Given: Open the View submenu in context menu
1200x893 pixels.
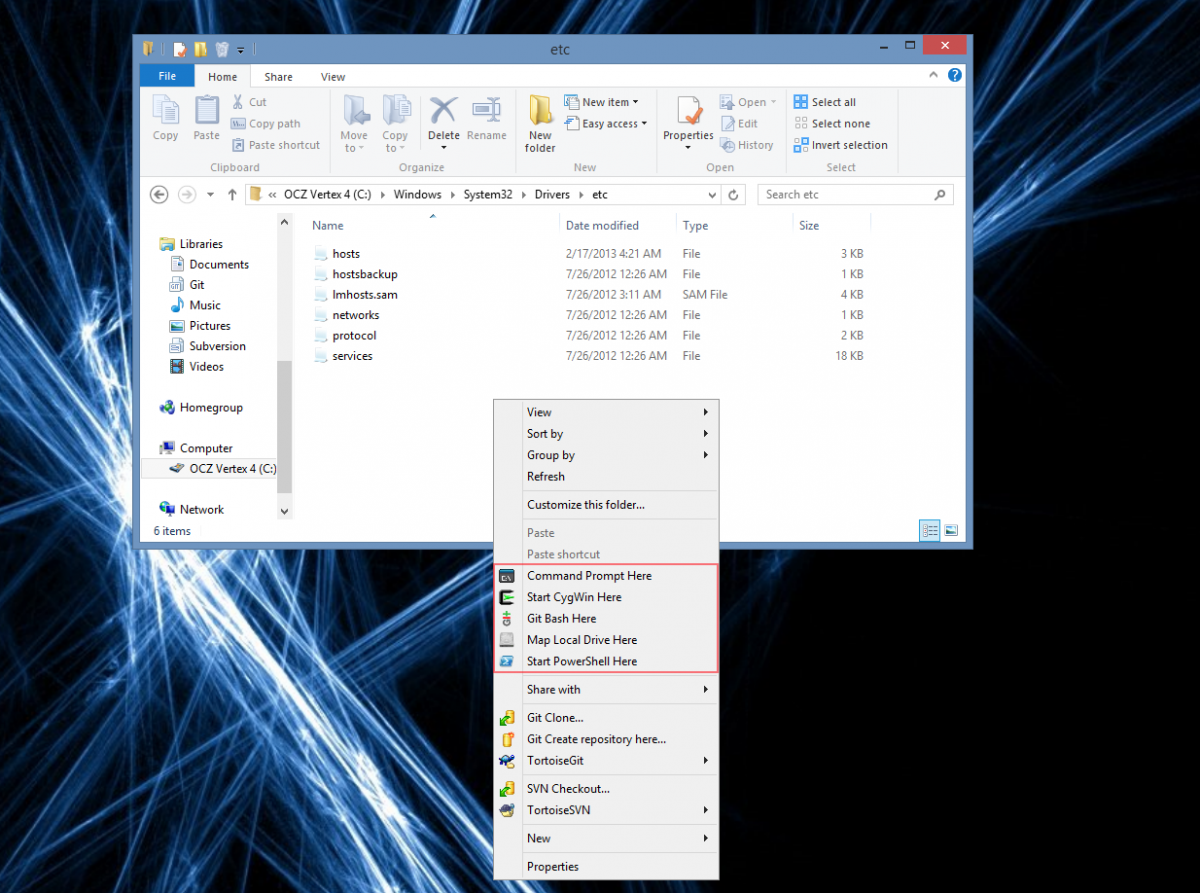Looking at the screenshot, I should (x=606, y=412).
